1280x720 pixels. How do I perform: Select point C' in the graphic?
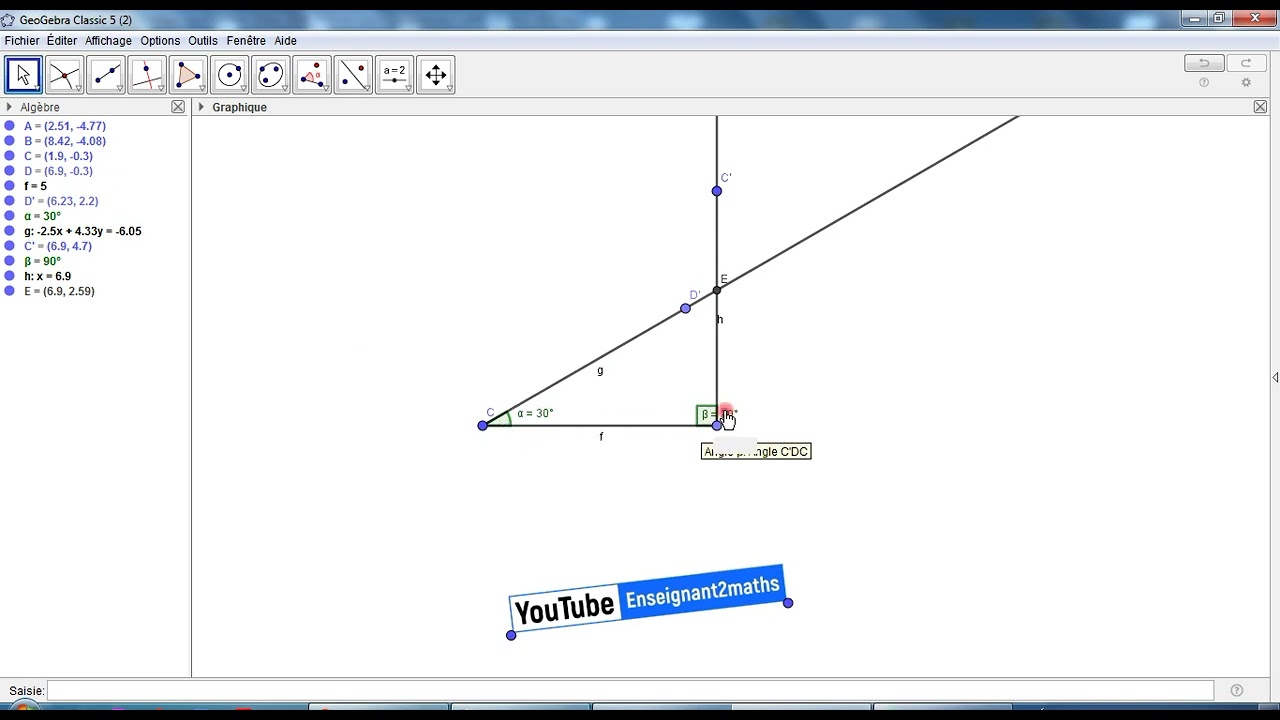tap(717, 191)
